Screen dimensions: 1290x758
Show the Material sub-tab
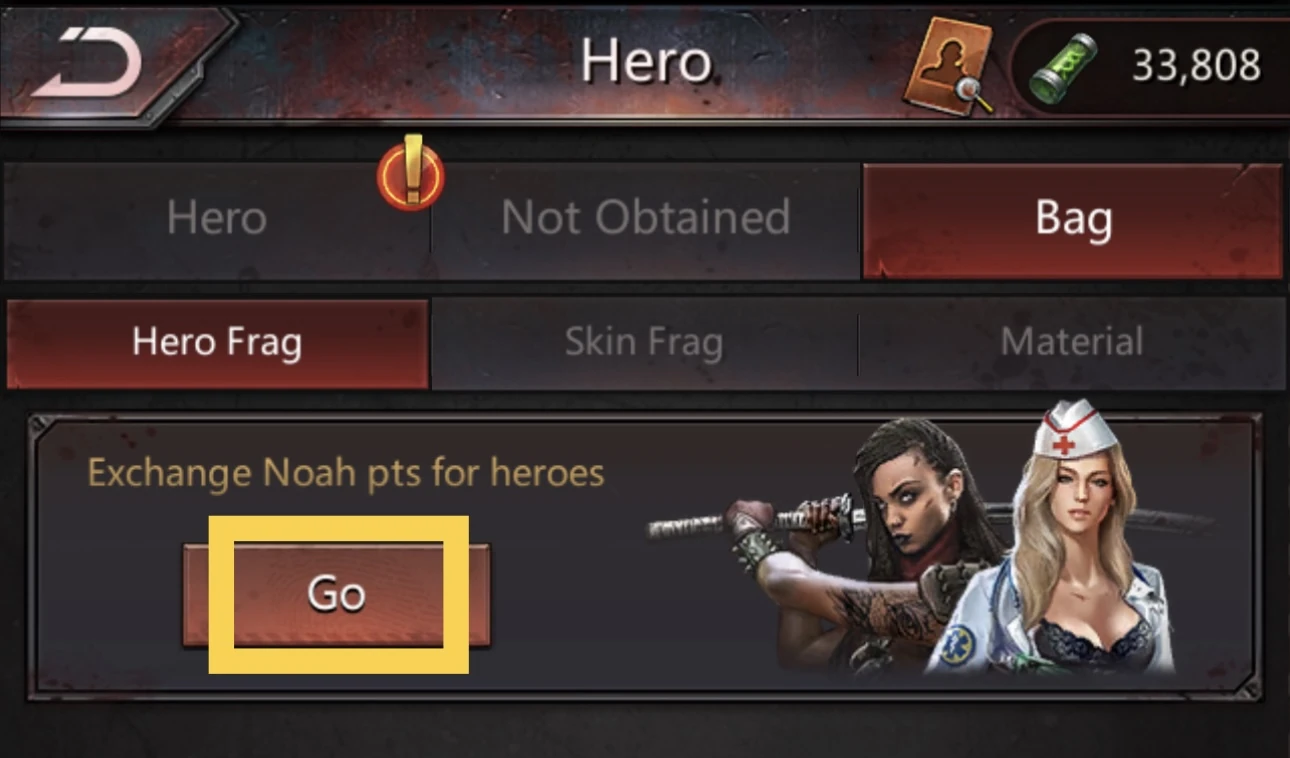(x=1072, y=343)
